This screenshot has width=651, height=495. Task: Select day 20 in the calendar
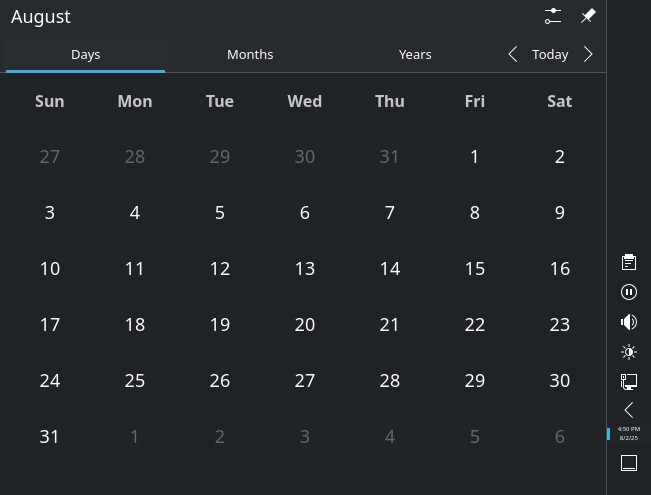point(304,325)
